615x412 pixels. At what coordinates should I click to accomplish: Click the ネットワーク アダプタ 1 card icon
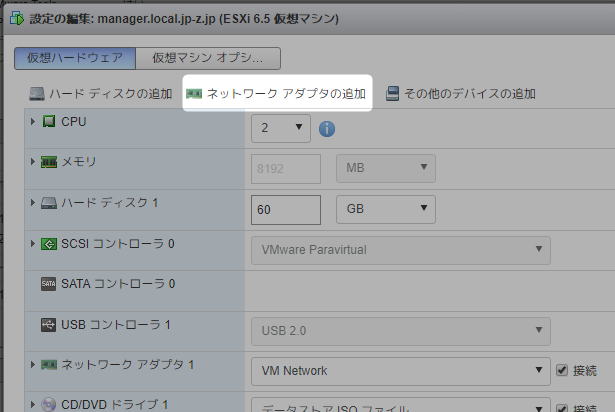click(49, 365)
